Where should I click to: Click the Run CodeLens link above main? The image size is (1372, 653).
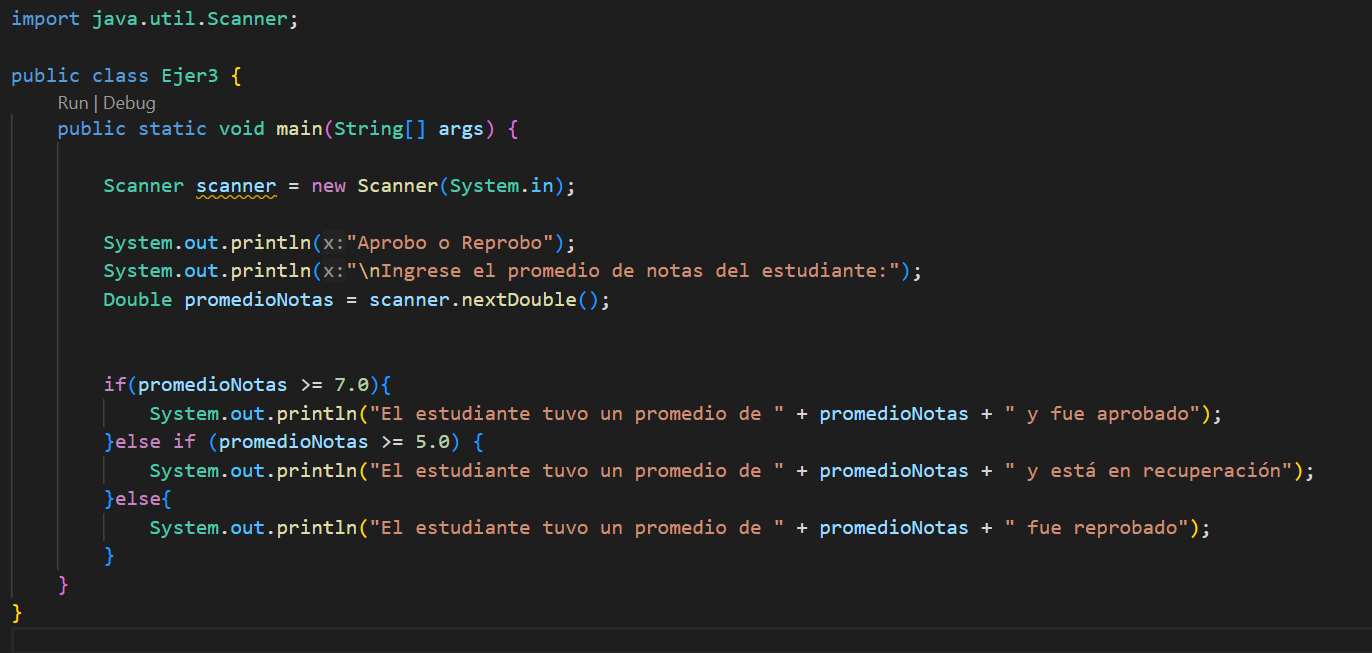[x=73, y=103]
